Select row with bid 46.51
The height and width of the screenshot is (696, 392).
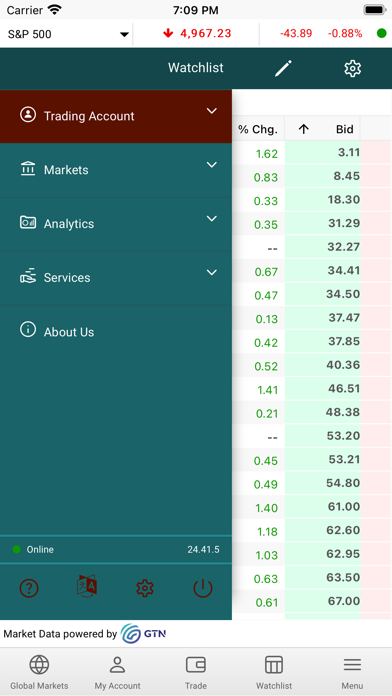click(312, 389)
